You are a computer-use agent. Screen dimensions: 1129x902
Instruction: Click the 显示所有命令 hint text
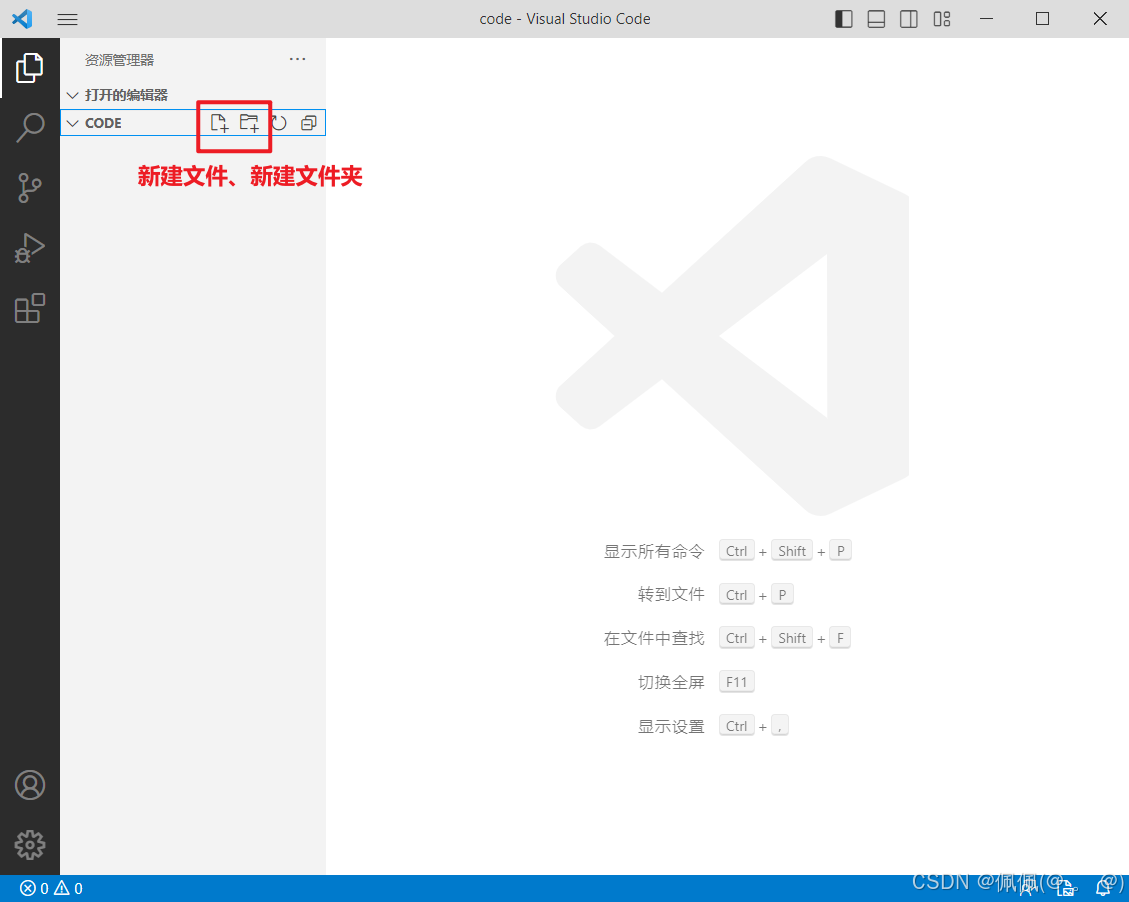pos(654,551)
